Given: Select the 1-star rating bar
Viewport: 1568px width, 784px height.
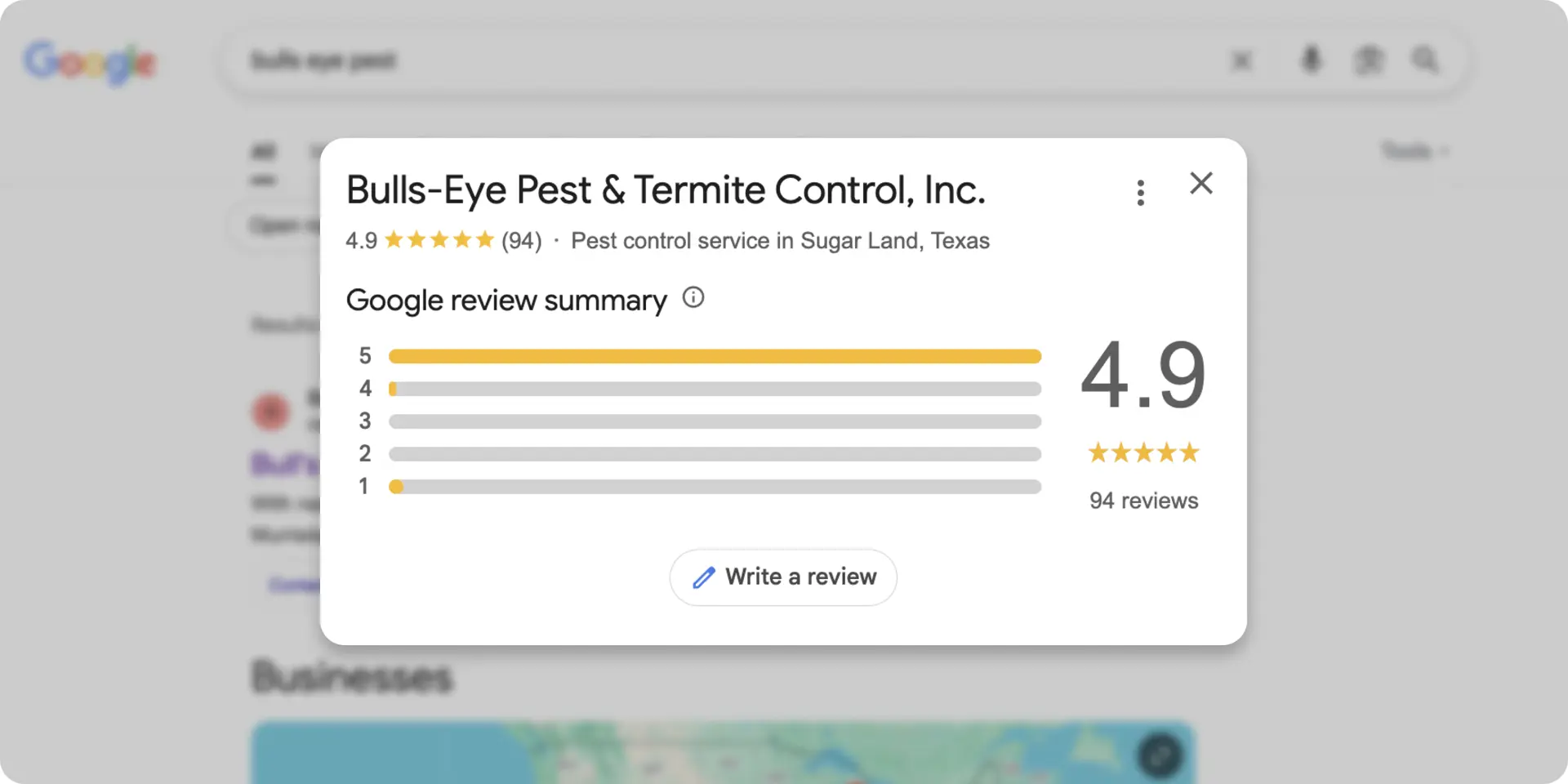Looking at the screenshot, I should click(715, 487).
